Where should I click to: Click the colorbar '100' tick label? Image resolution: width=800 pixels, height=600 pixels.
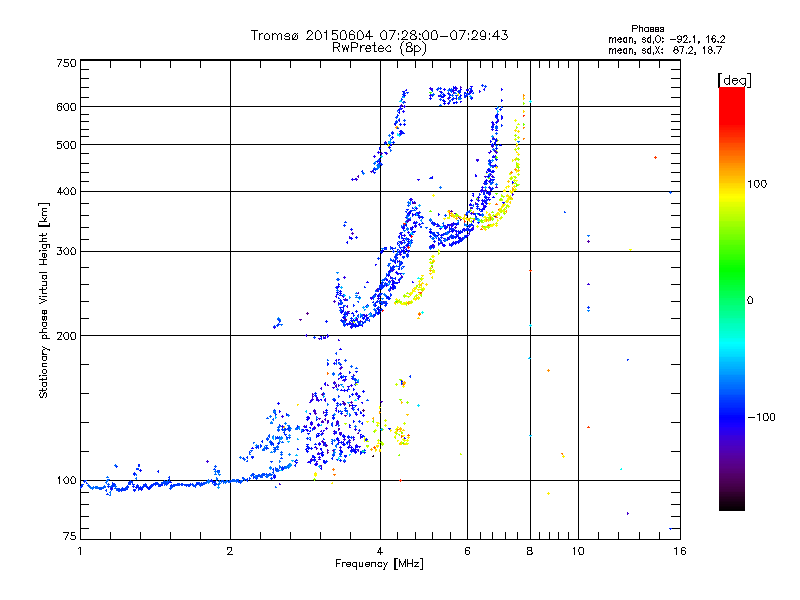[757, 184]
